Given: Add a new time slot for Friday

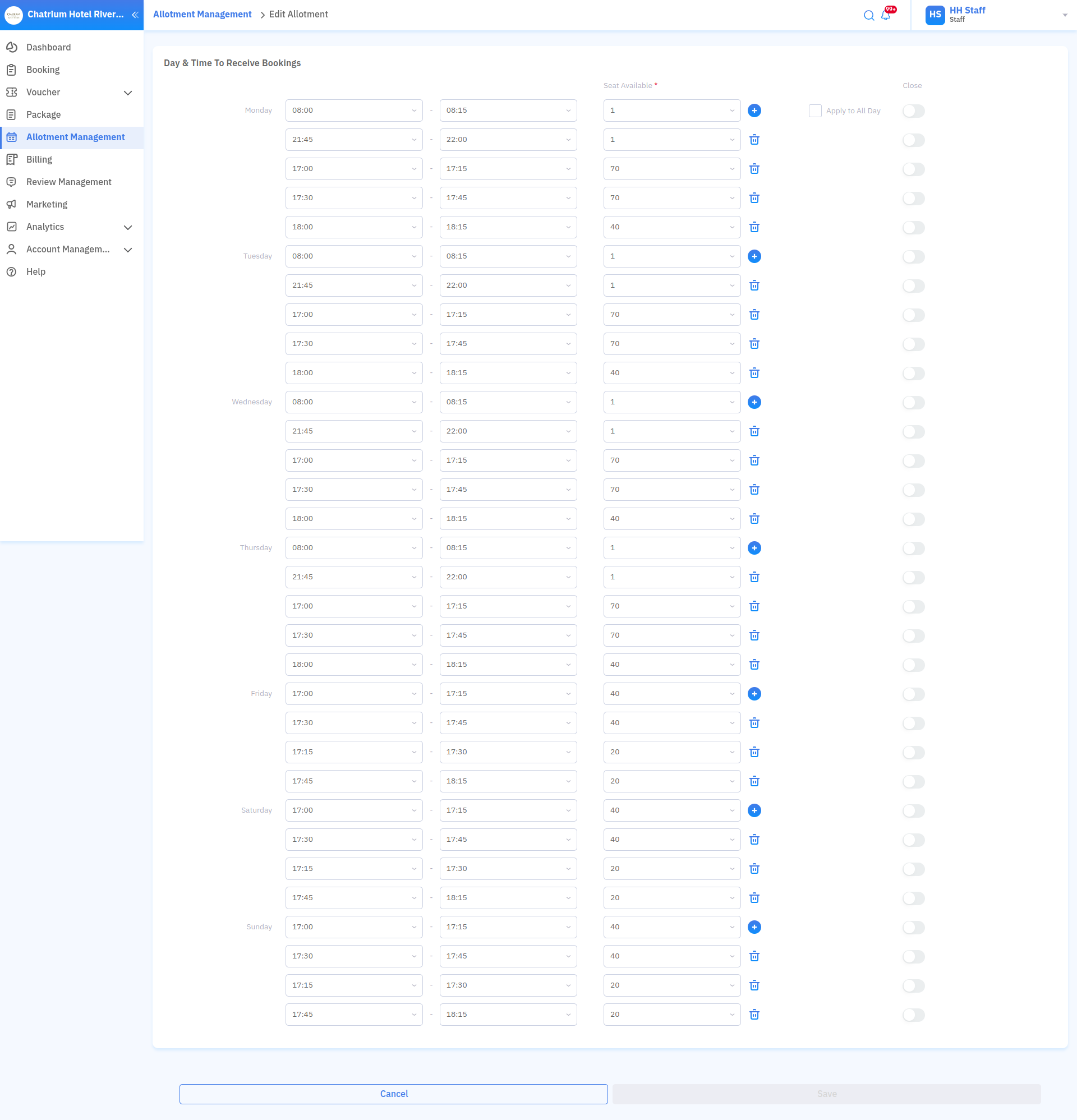Looking at the screenshot, I should click(x=754, y=694).
